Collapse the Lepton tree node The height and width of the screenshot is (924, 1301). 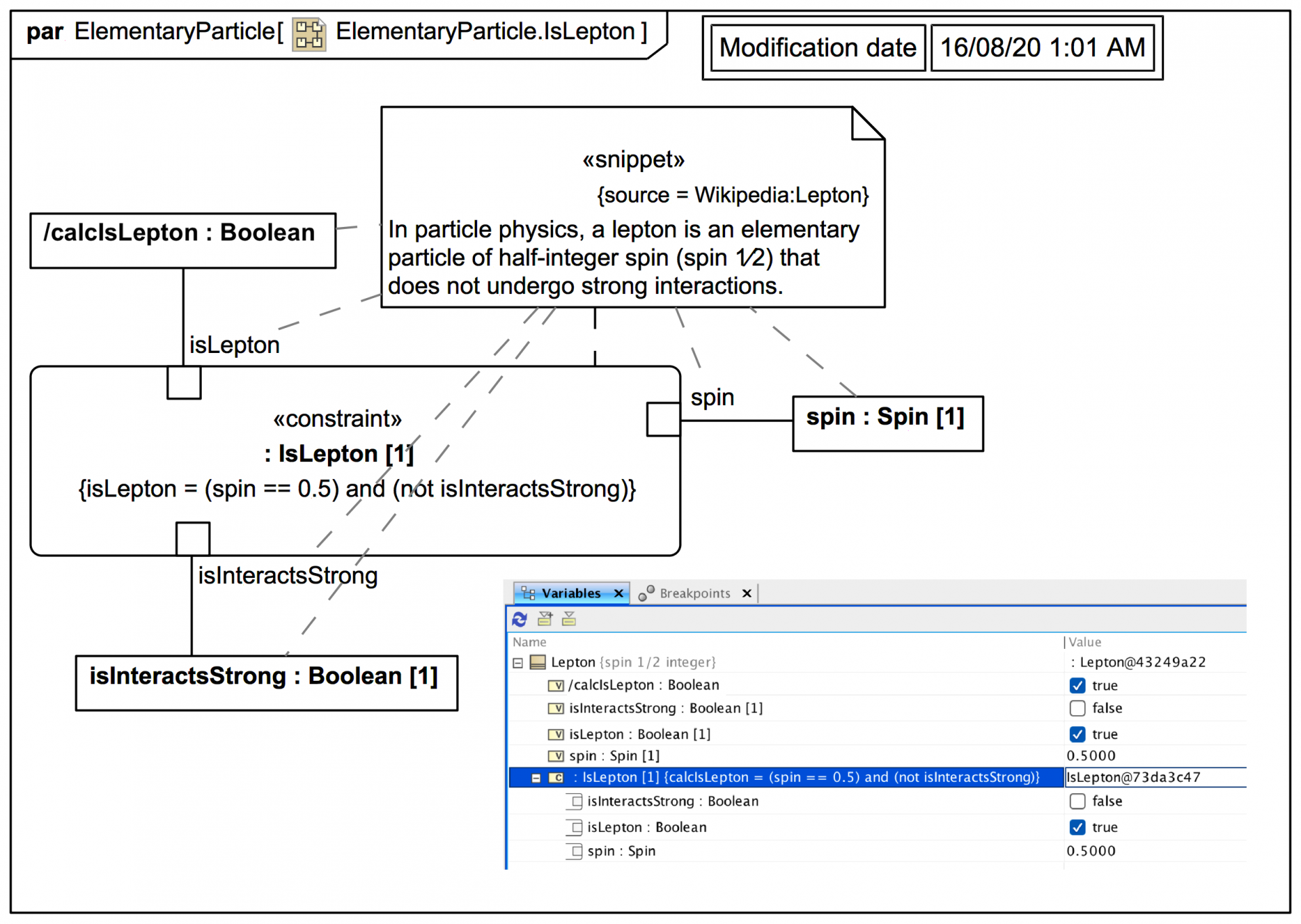tap(518, 663)
